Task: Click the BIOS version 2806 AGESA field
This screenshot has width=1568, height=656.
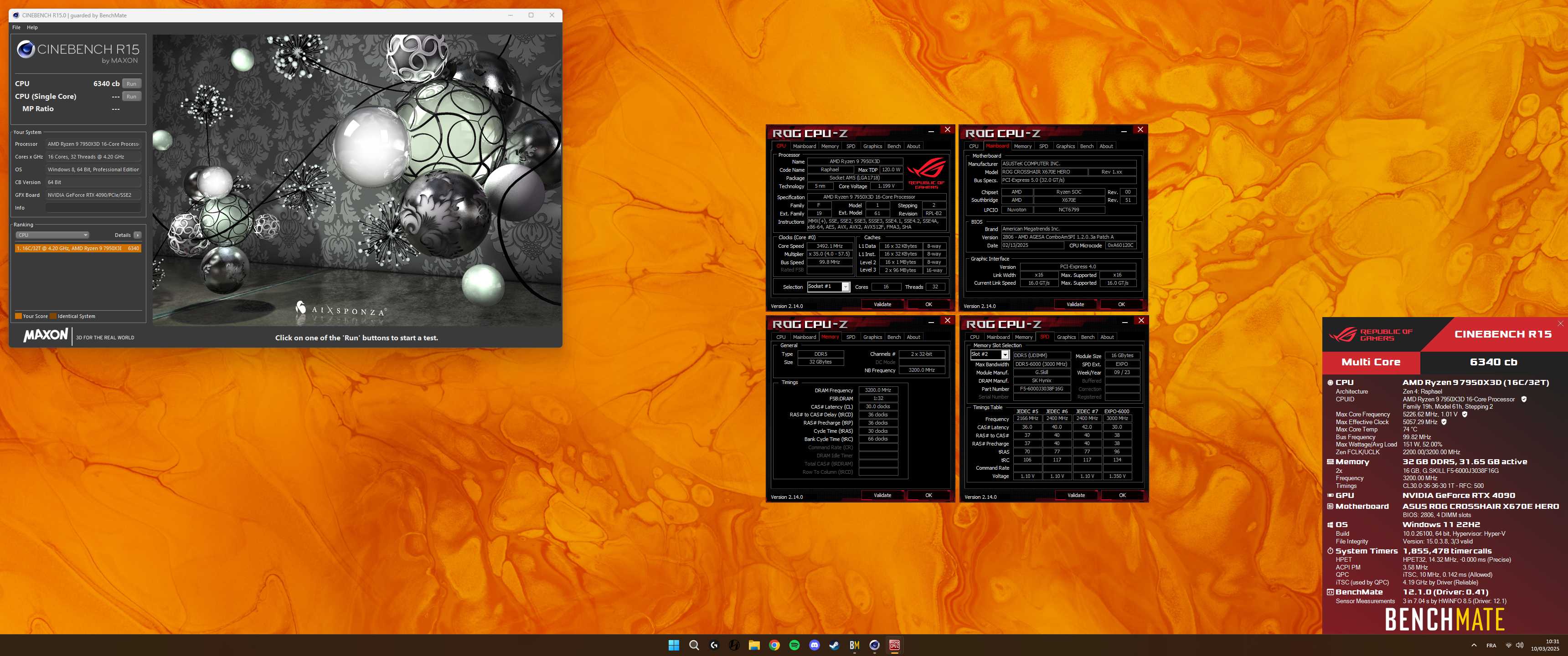Action: pos(1069,237)
